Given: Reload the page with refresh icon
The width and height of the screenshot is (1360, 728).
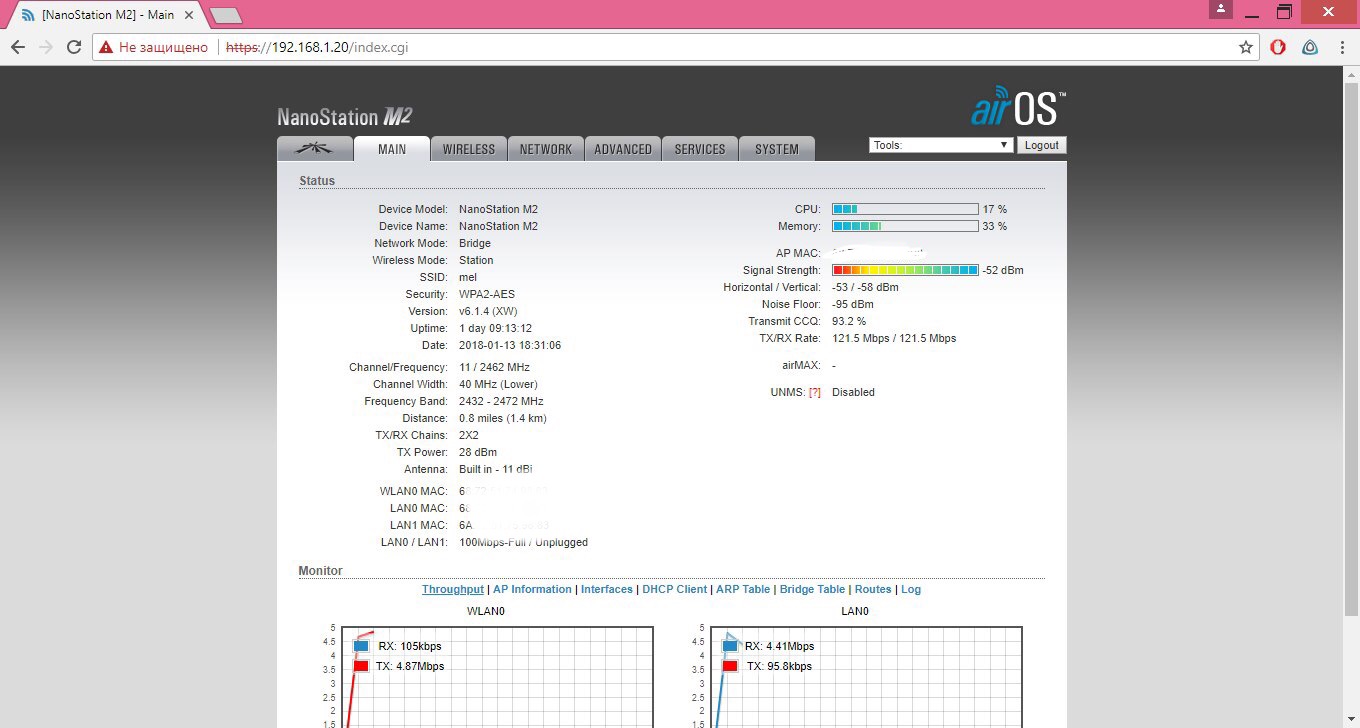Looking at the screenshot, I should click(x=74, y=47).
